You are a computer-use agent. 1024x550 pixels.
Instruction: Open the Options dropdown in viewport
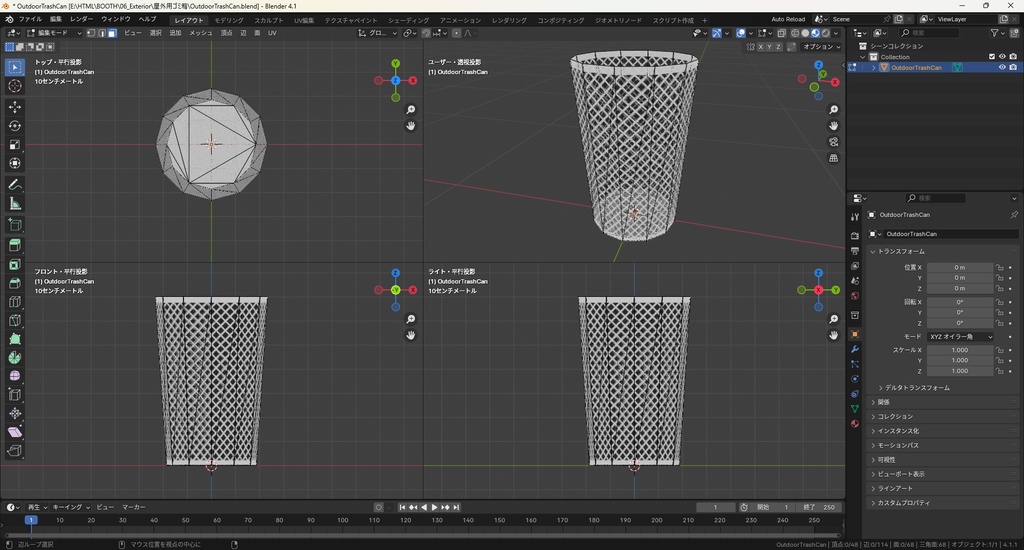click(822, 47)
